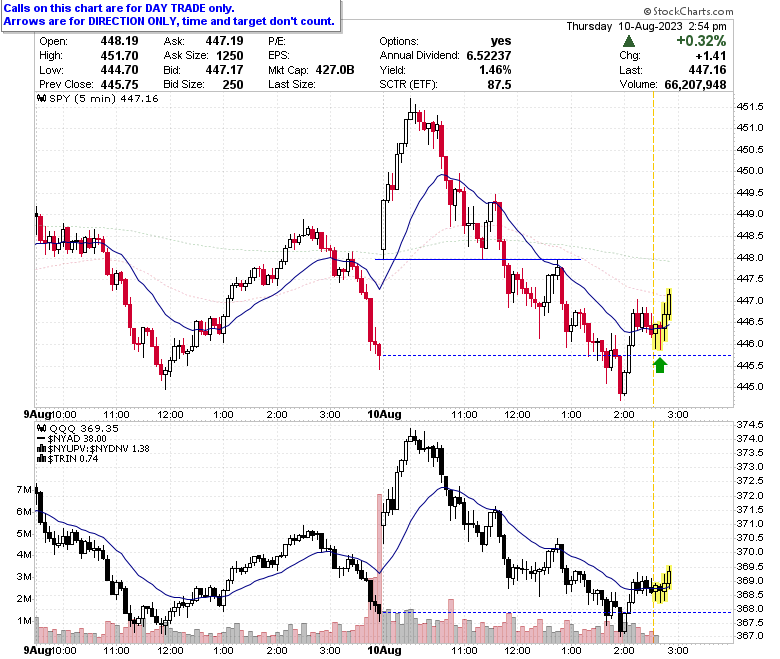
Task: Click the Yield value 1.46%
Action: (x=495, y=70)
